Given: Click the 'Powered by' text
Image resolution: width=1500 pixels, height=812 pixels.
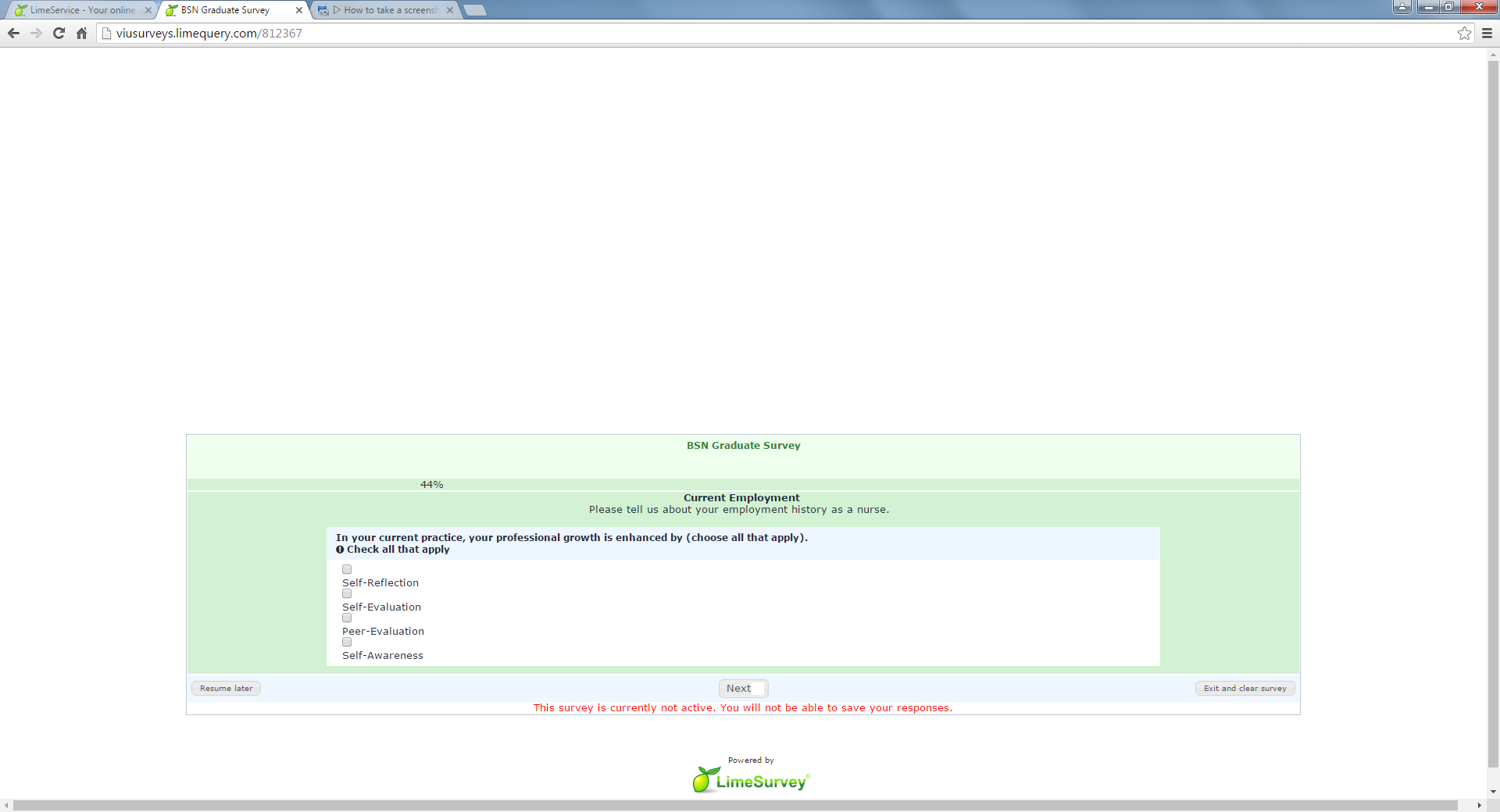Looking at the screenshot, I should pyautogui.click(x=751, y=760).
